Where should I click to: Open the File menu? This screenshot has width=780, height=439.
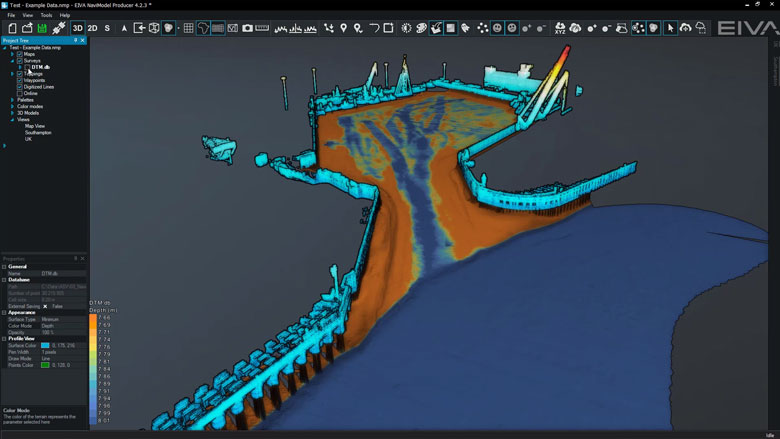tap(12, 16)
